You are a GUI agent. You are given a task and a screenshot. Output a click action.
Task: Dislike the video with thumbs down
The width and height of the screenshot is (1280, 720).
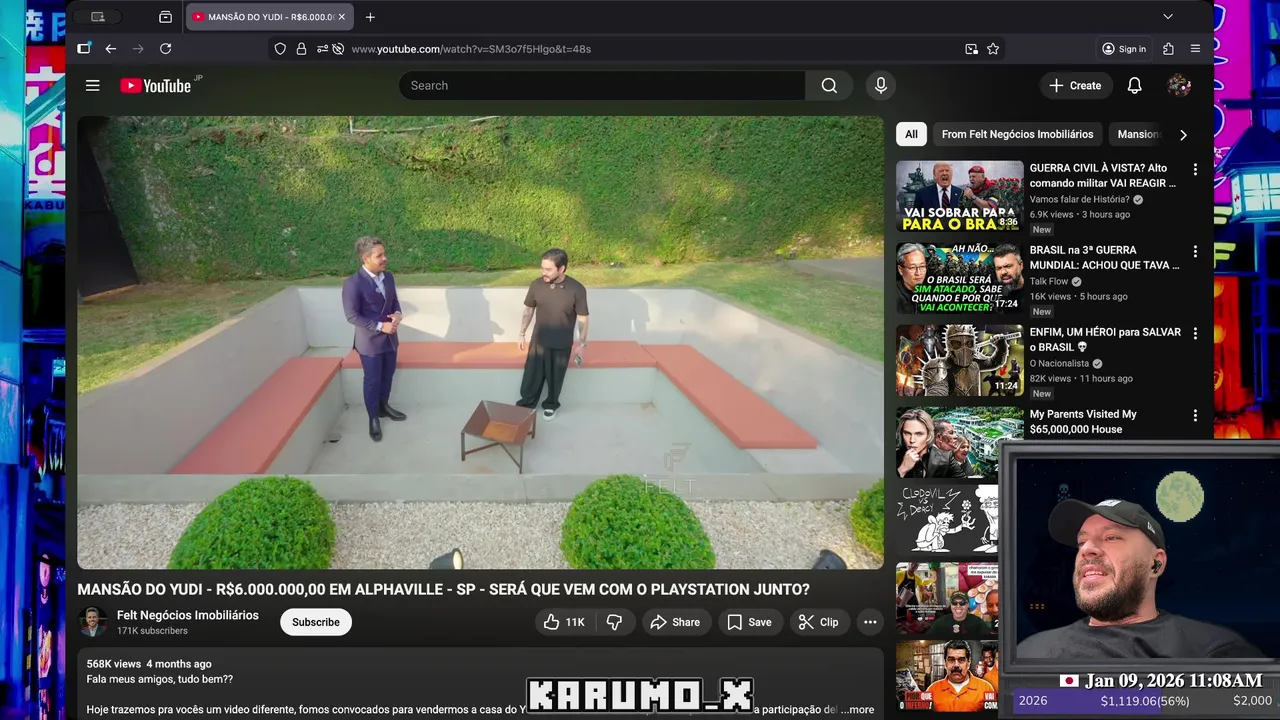pyautogui.click(x=614, y=622)
